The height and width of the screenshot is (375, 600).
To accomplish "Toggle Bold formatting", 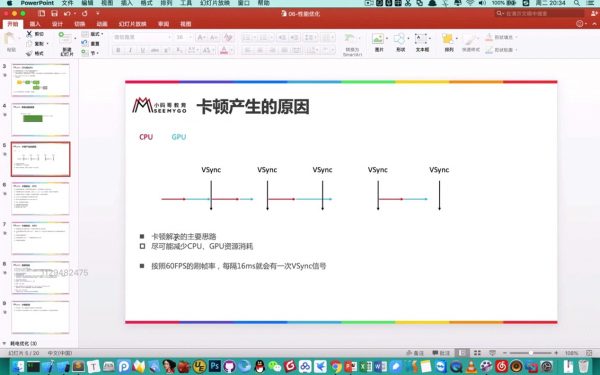I will point(118,50).
